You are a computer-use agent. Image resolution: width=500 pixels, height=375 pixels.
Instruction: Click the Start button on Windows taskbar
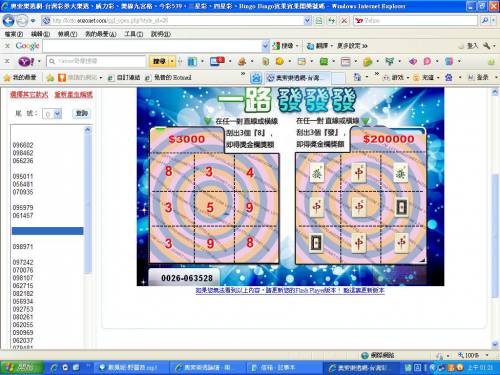[x=22, y=367]
